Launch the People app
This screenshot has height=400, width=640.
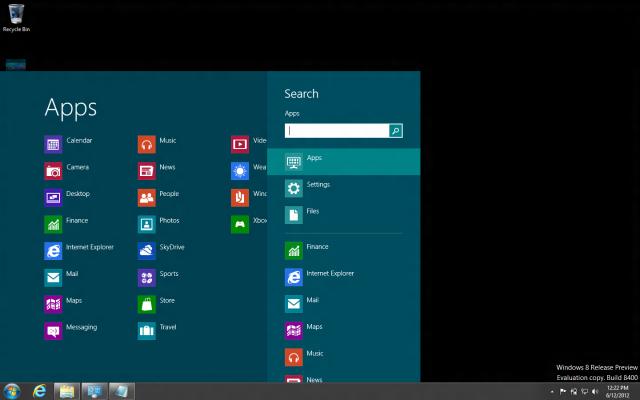click(158, 198)
